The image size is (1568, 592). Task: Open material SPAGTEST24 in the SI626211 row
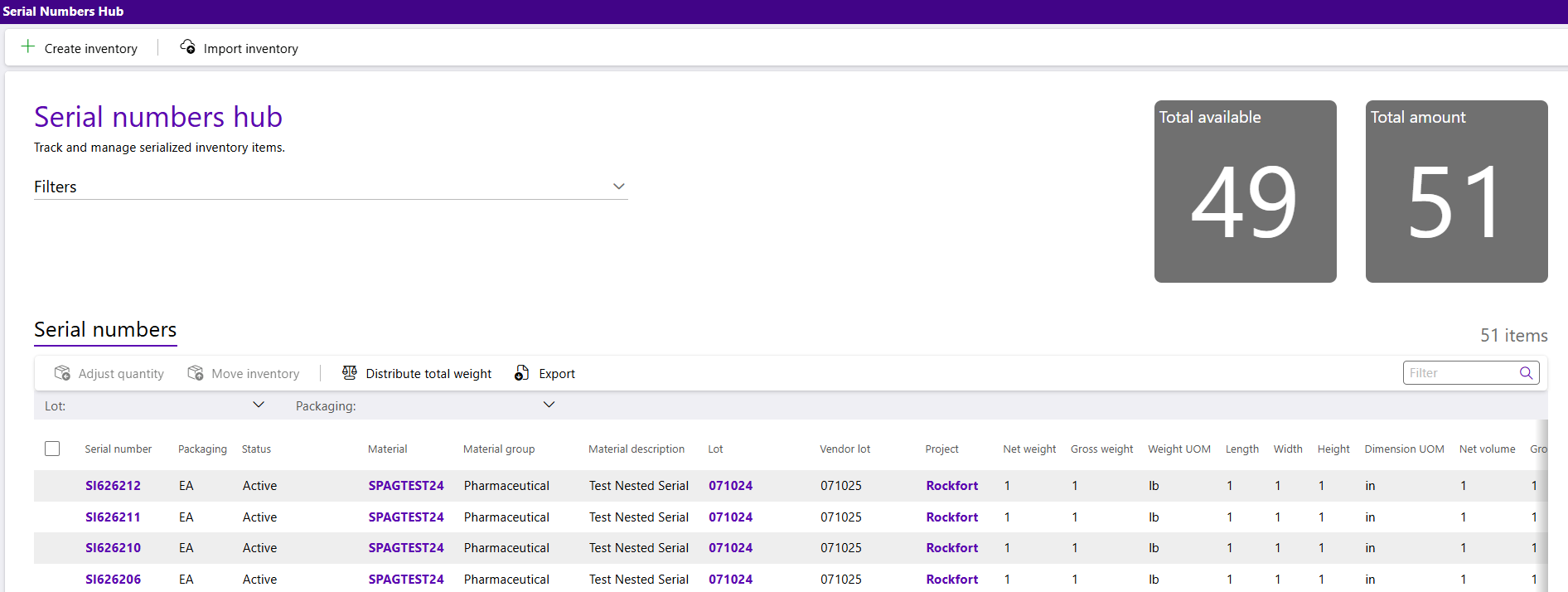[x=406, y=517]
